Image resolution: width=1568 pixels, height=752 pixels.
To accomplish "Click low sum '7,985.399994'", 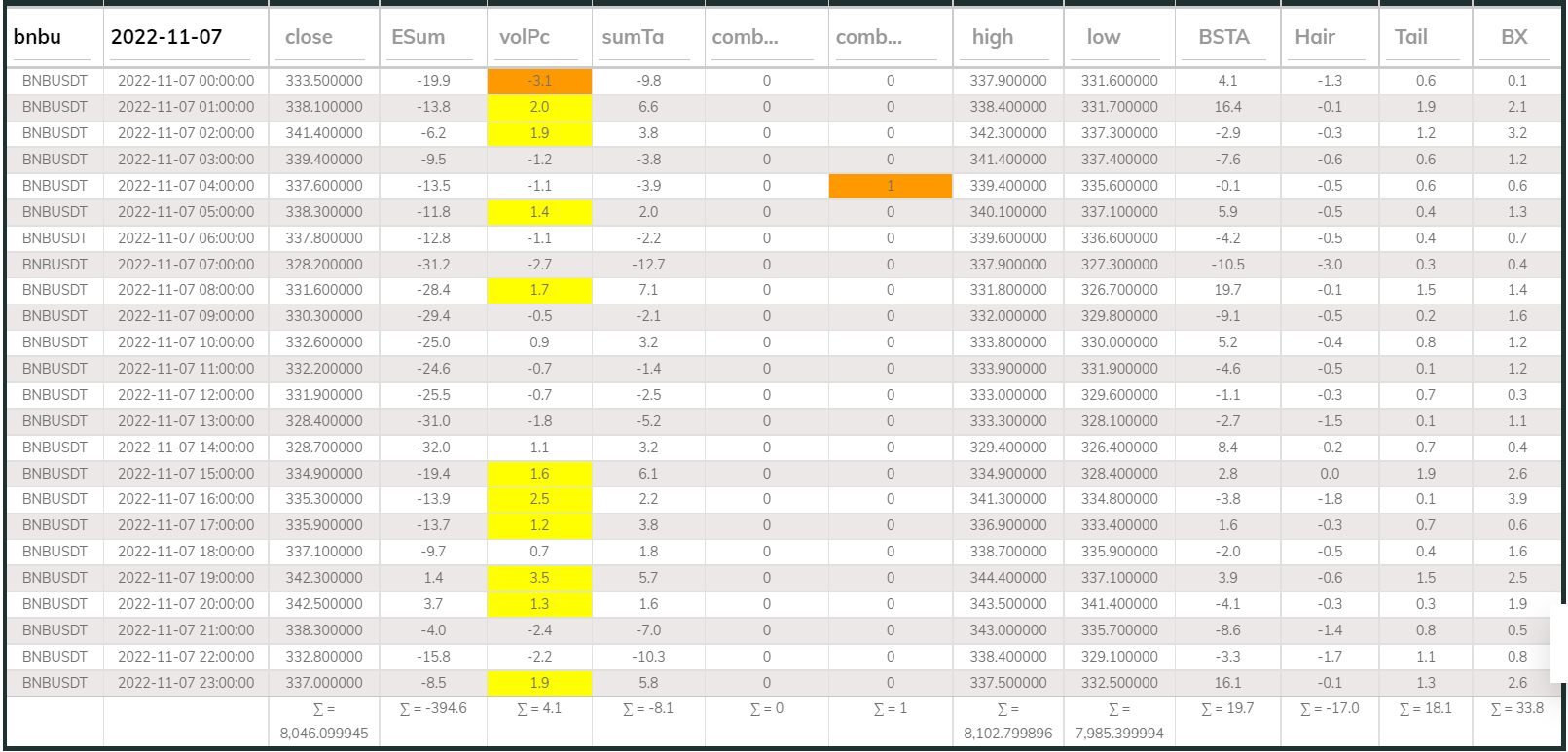I will point(1119,734).
